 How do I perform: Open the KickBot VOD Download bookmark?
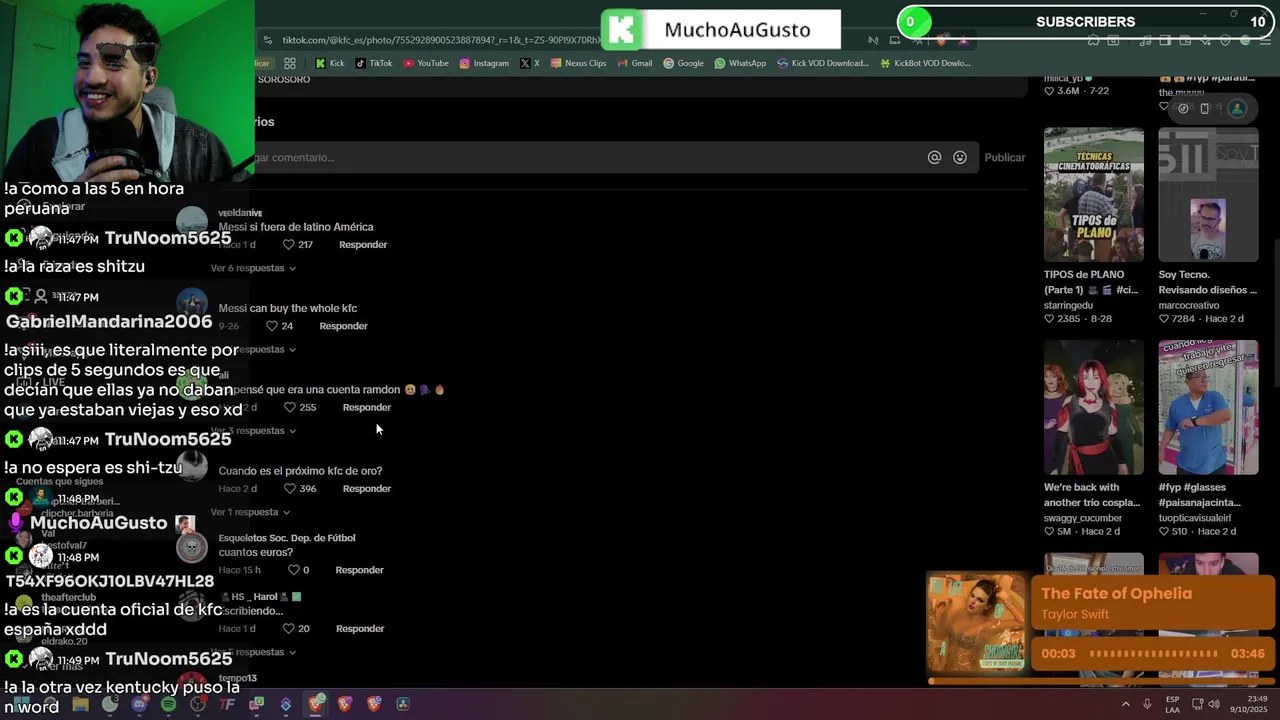925,63
